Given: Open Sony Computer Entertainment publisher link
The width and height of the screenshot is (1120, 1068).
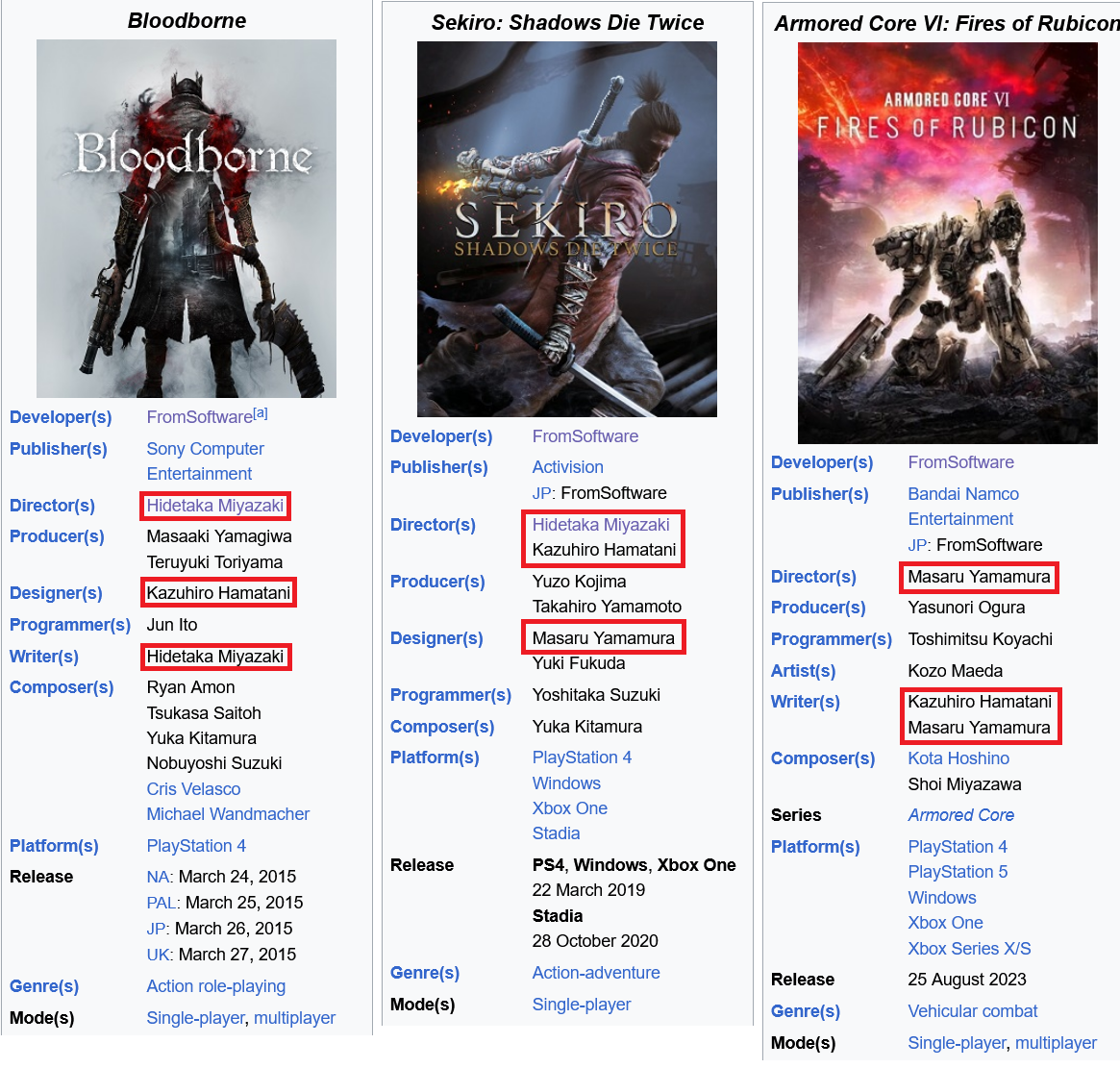Looking at the screenshot, I should pos(205,461).
